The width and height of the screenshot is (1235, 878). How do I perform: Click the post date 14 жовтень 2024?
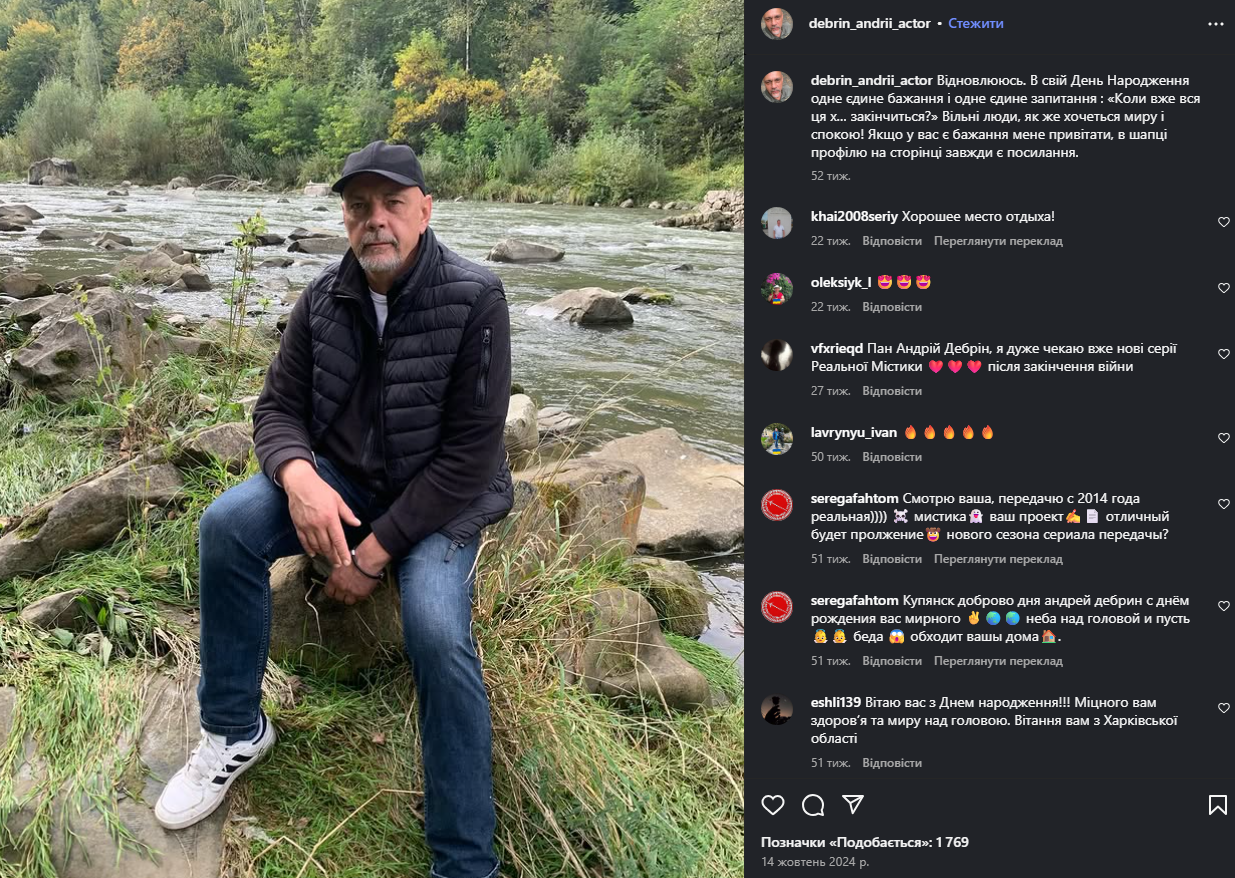[815, 861]
